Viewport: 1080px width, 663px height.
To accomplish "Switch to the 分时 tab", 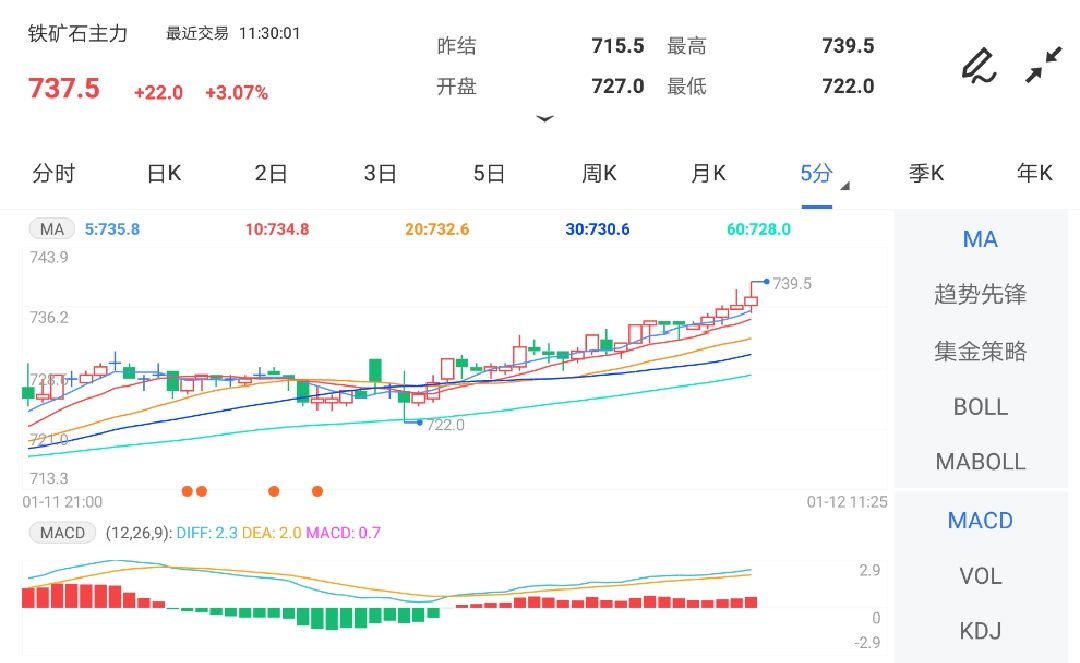I will pyautogui.click(x=54, y=173).
